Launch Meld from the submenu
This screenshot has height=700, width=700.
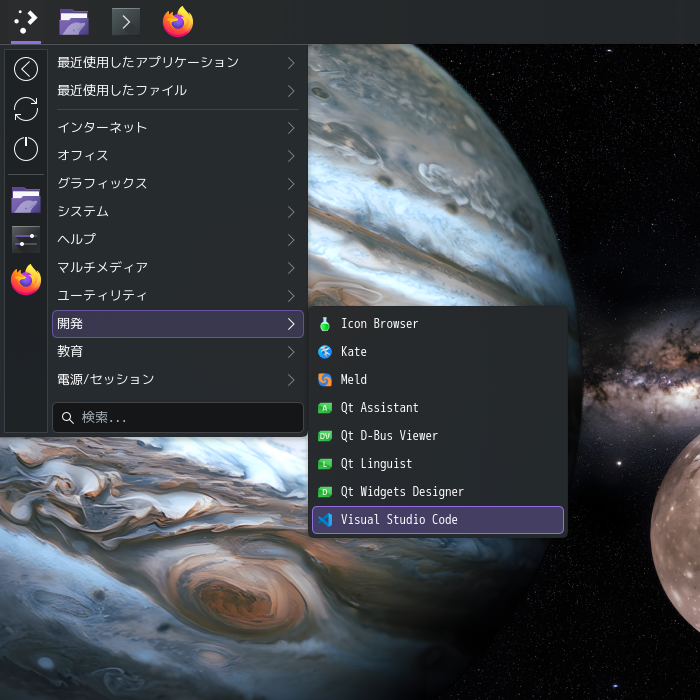pos(438,380)
